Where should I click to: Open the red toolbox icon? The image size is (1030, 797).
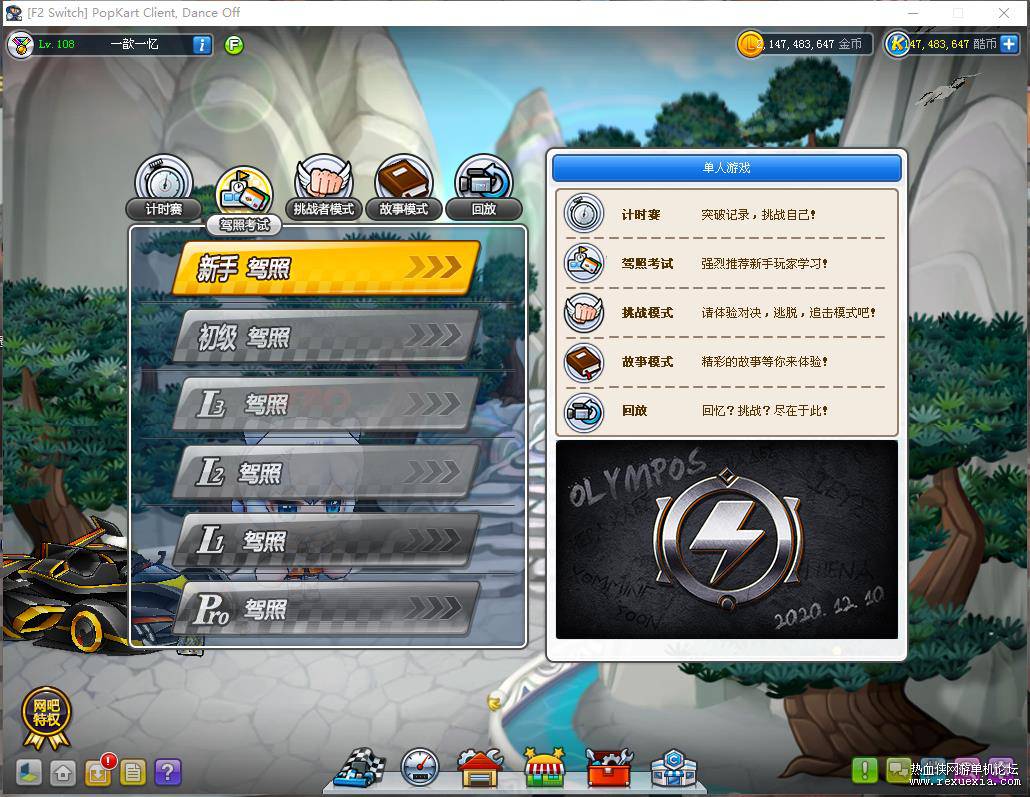(609, 767)
